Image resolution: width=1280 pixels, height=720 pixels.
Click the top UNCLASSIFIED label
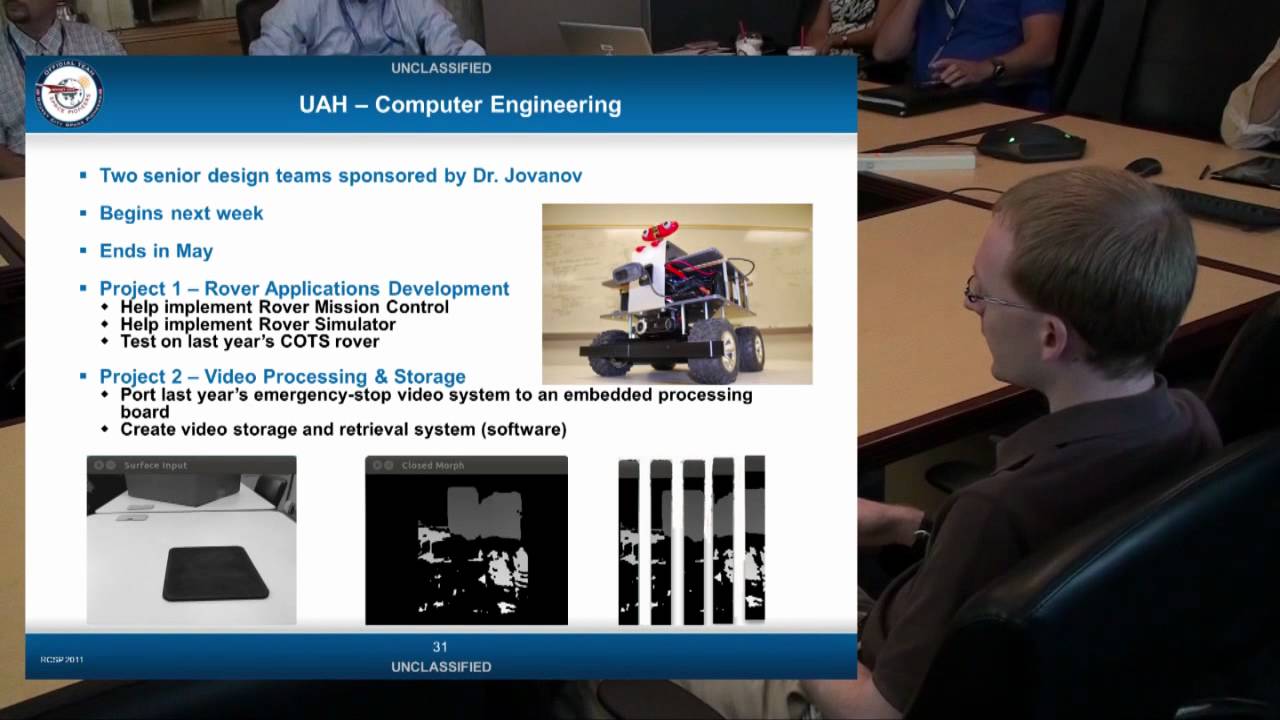[441, 68]
